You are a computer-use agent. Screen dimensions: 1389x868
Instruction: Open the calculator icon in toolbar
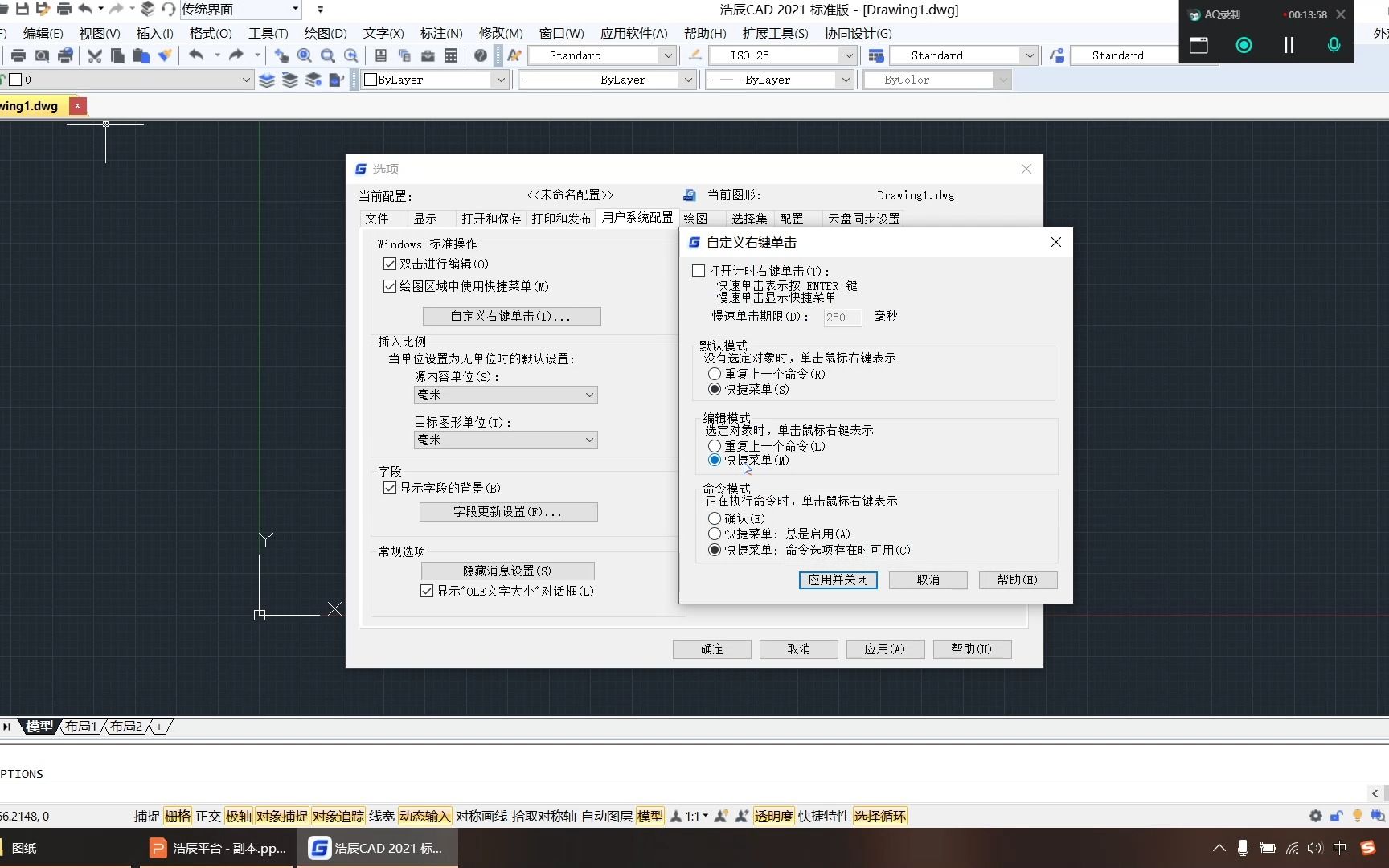pos(451,55)
